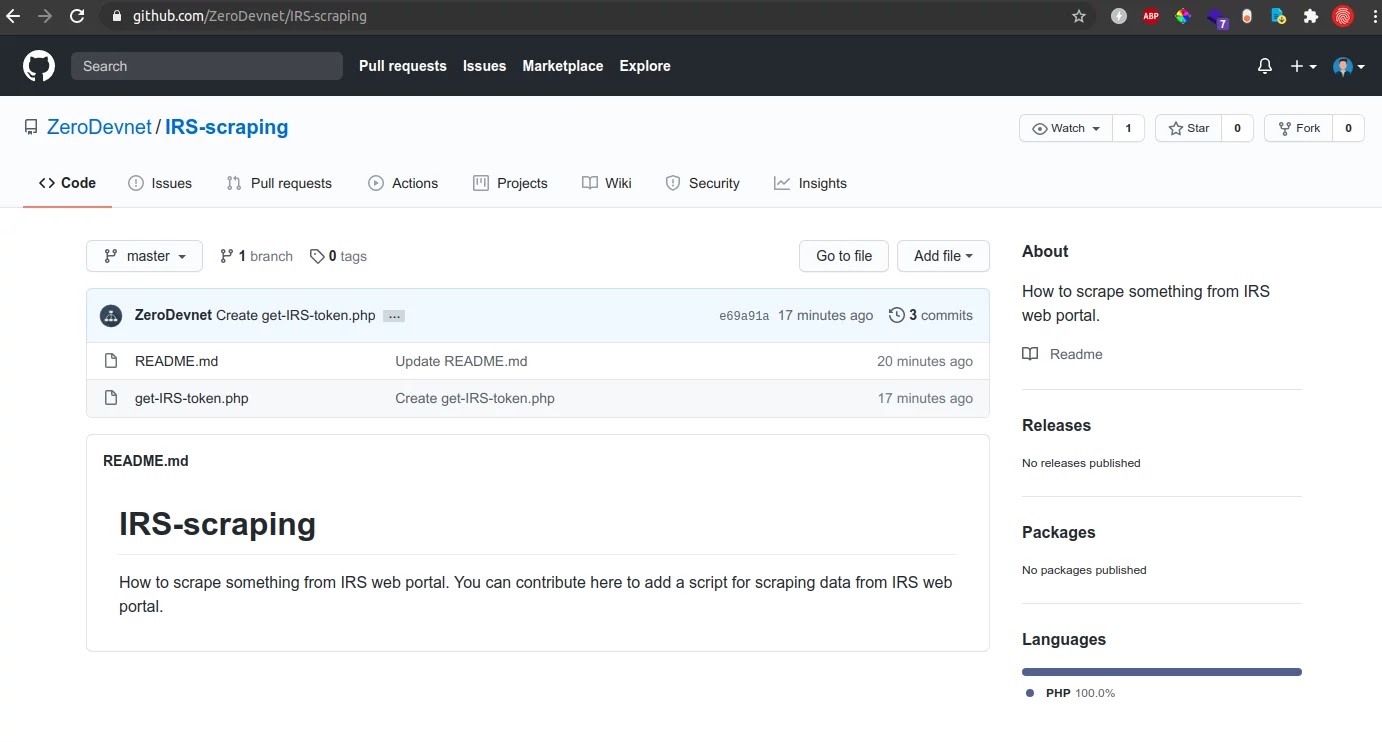
Task: Open commit history clock icon
Action: [896, 315]
